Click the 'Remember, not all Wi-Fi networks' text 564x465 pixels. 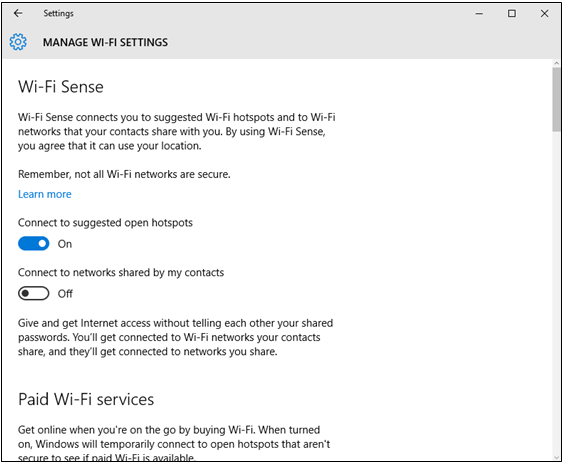[x=124, y=174]
